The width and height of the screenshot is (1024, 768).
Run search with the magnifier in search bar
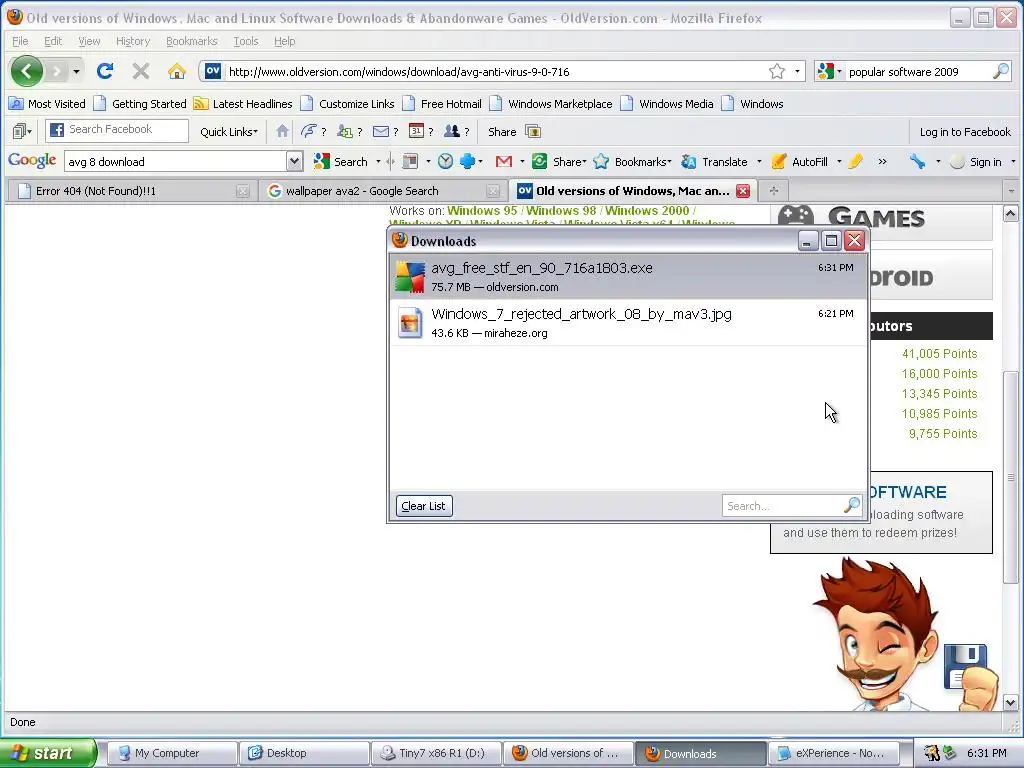(x=1000, y=71)
